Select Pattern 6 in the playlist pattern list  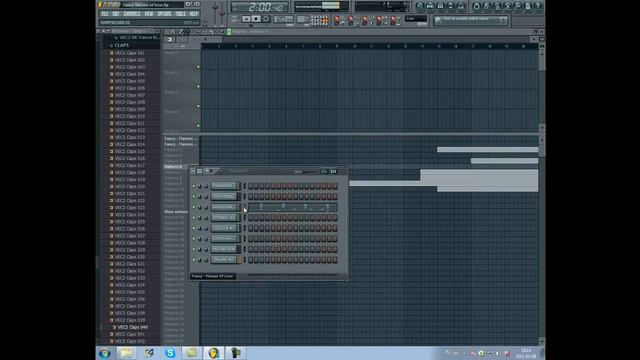click(x=173, y=167)
